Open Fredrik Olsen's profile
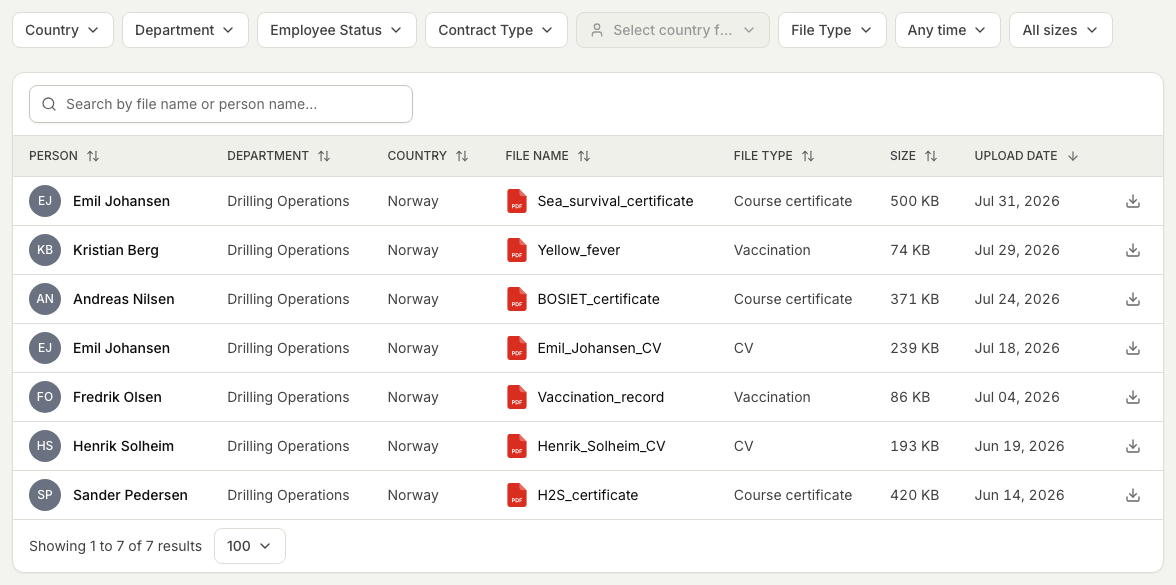Screen dimensions: 1176x585 point(117,397)
